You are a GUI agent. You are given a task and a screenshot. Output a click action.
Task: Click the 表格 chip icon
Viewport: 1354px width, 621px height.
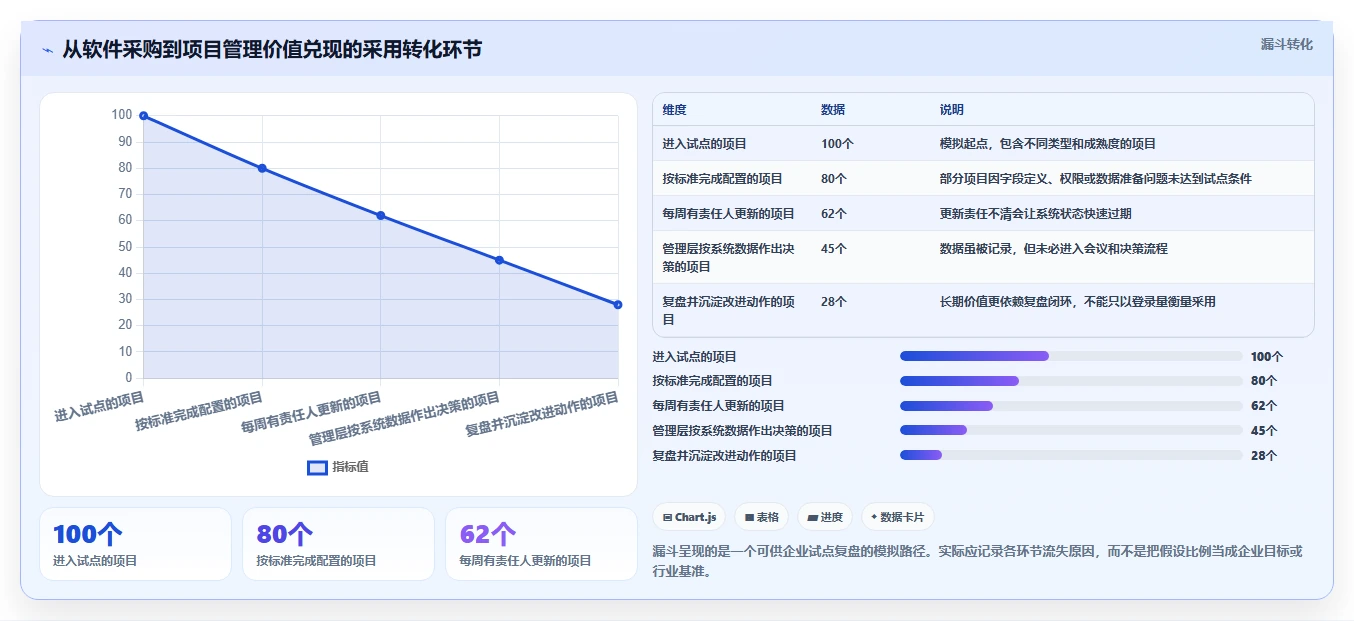tap(749, 517)
